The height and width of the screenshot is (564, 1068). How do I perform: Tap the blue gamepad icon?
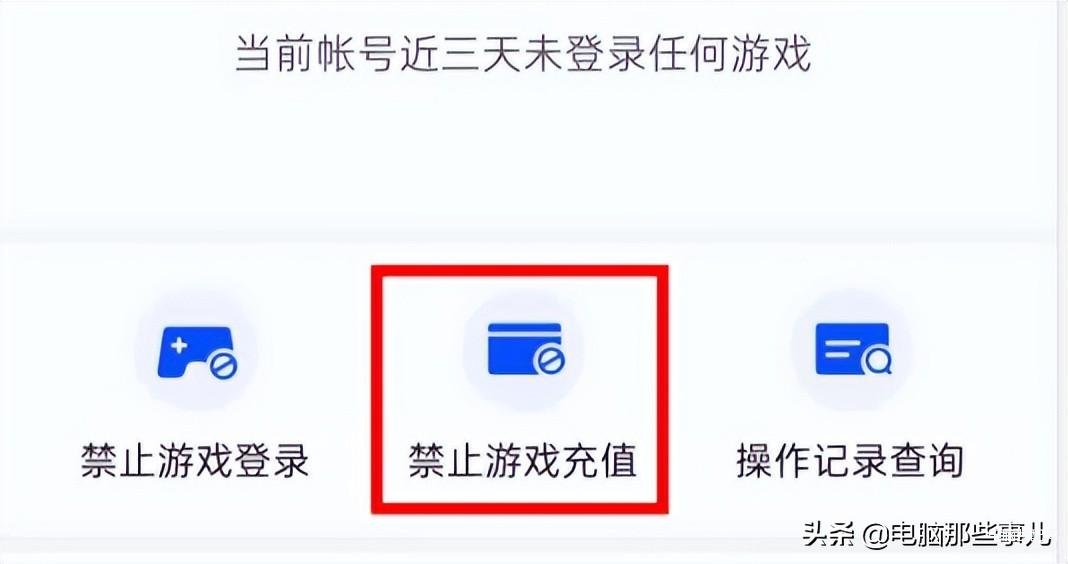tap(196, 353)
